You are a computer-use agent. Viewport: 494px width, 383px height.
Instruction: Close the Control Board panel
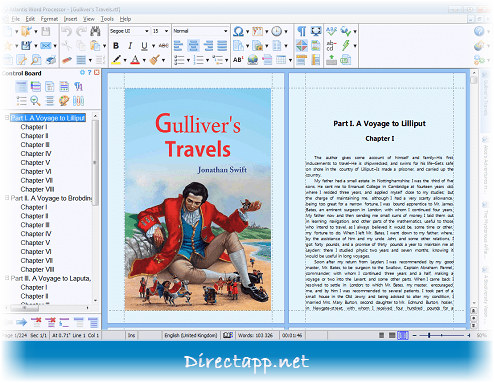(x=97, y=73)
